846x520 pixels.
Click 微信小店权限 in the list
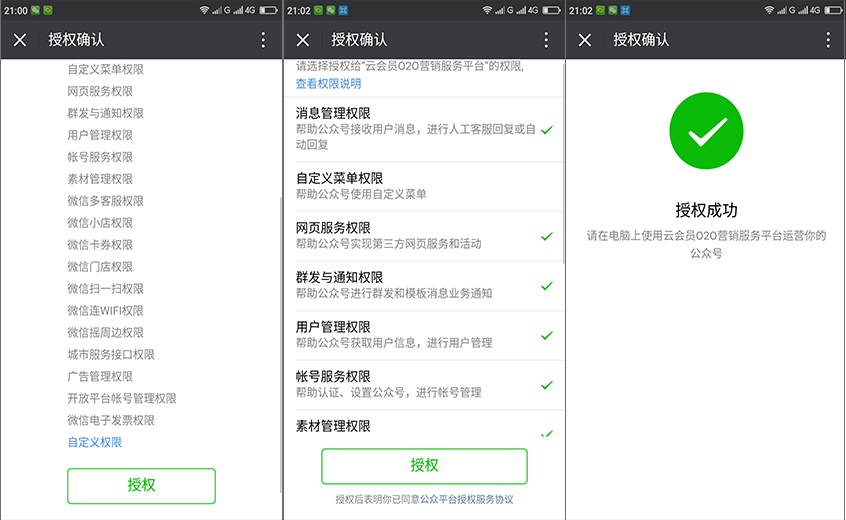click(100, 223)
